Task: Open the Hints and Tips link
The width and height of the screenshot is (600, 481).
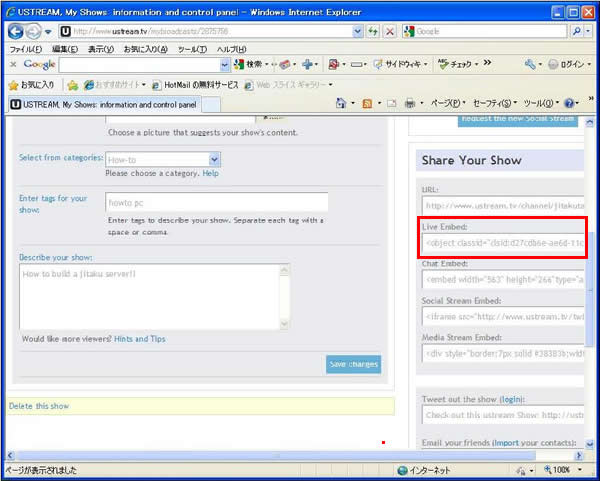Action: (140, 339)
